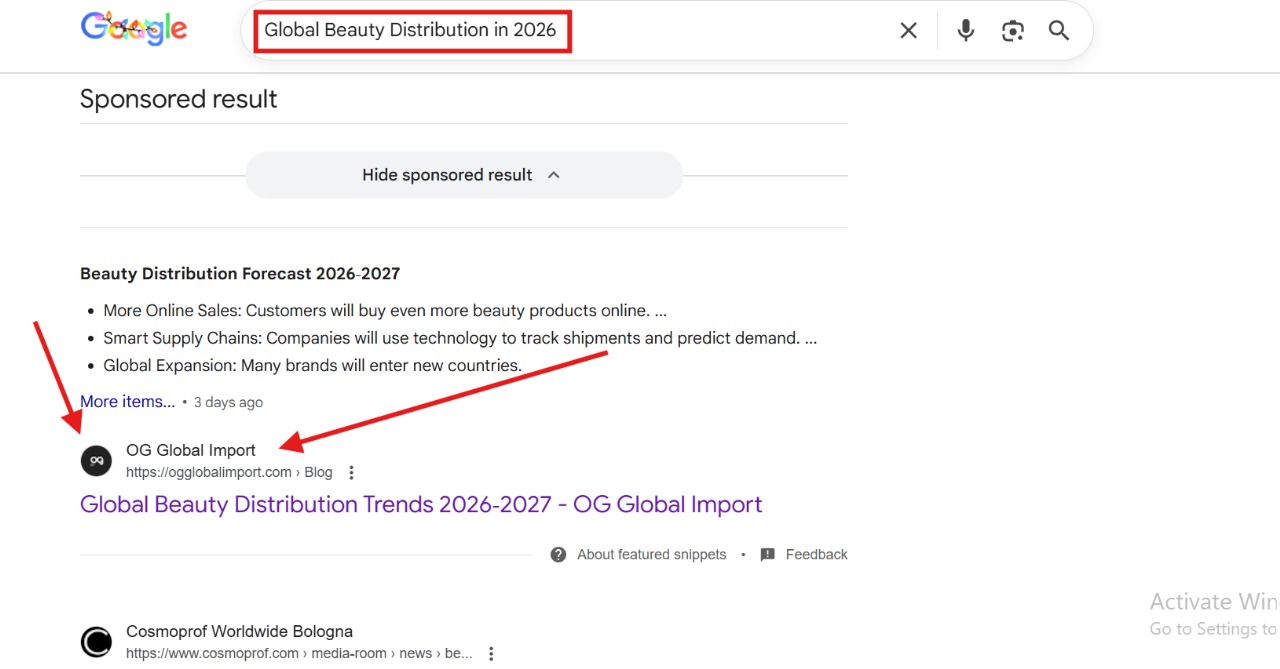Click the Cosmoprof Worldwide Bologna site name
The width and height of the screenshot is (1280, 669).
click(x=239, y=632)
